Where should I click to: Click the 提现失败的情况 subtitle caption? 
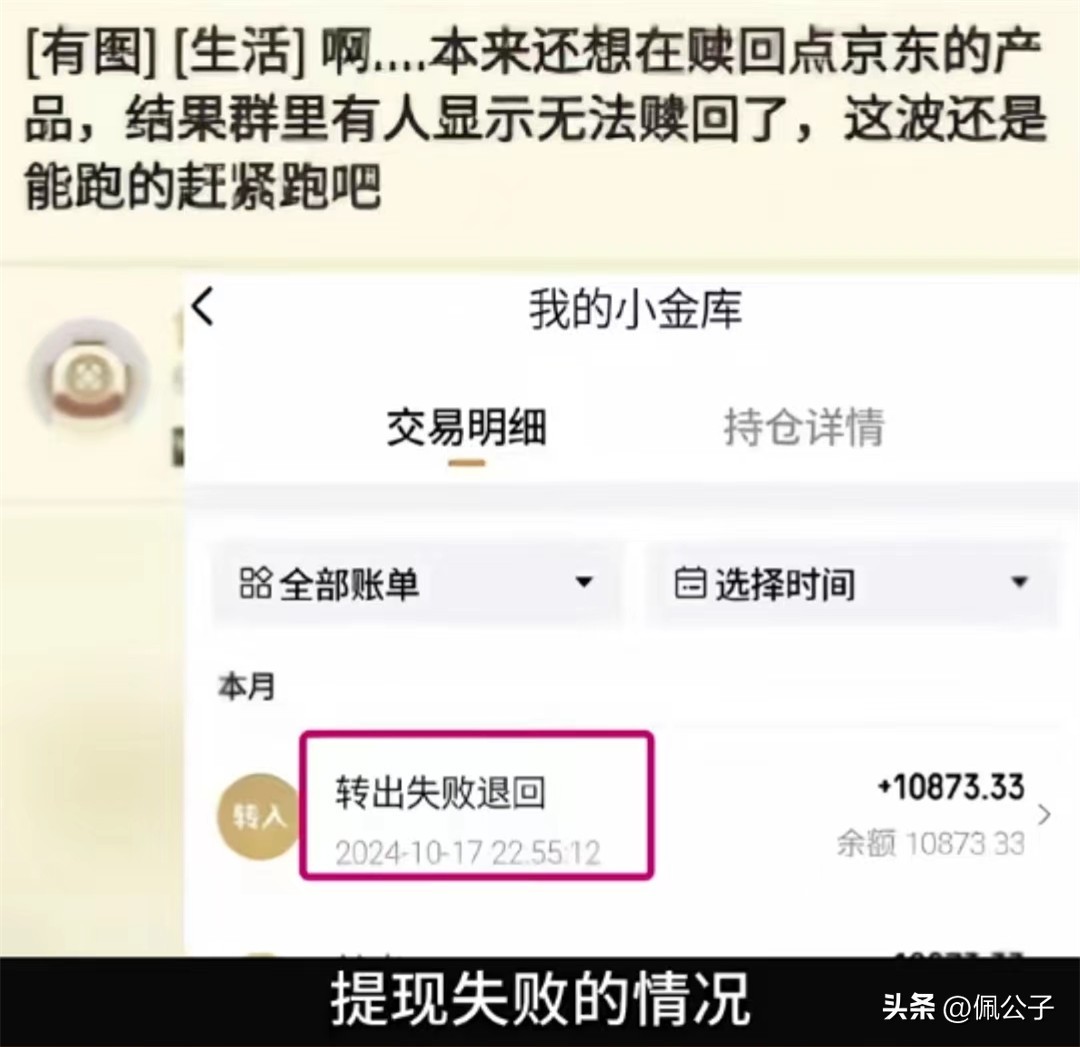(539, 999)
